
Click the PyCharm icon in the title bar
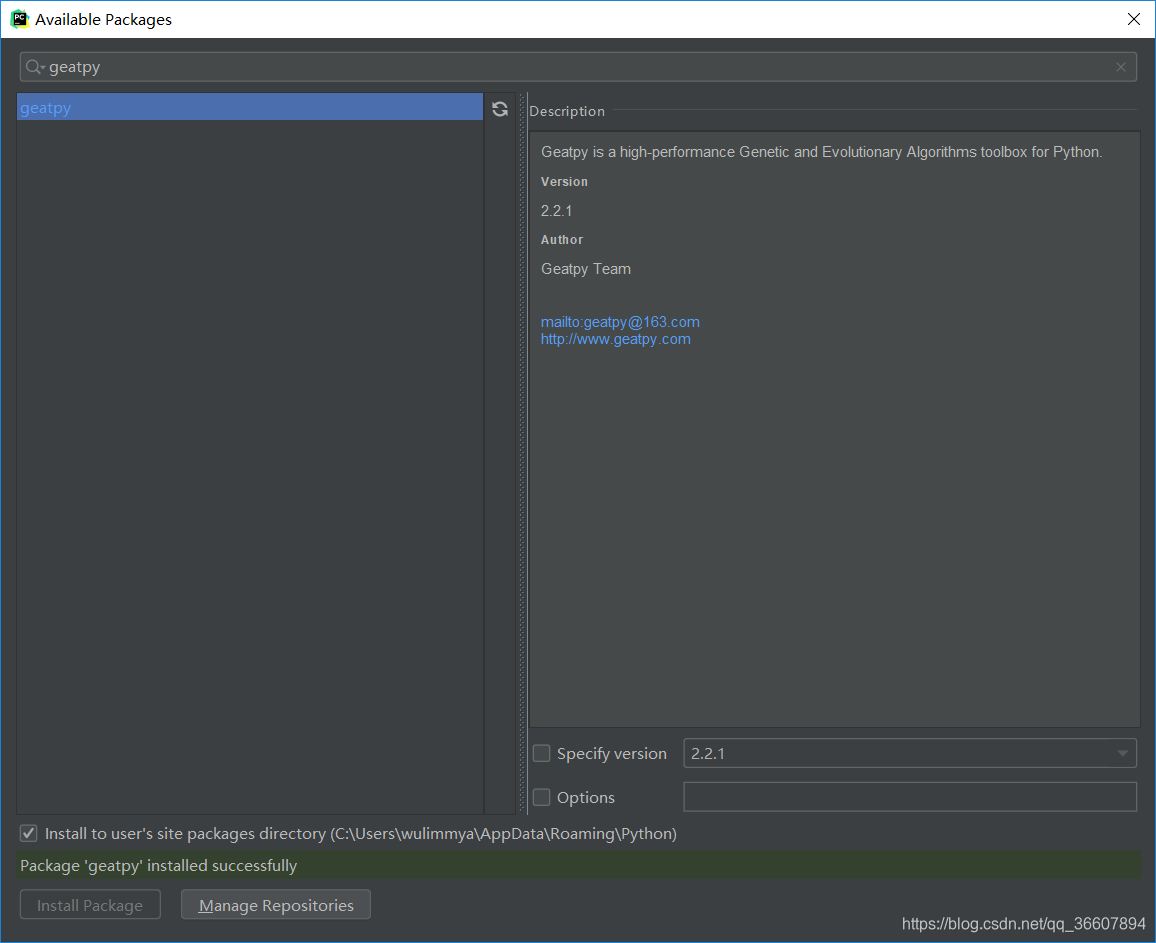coord(19,19)
